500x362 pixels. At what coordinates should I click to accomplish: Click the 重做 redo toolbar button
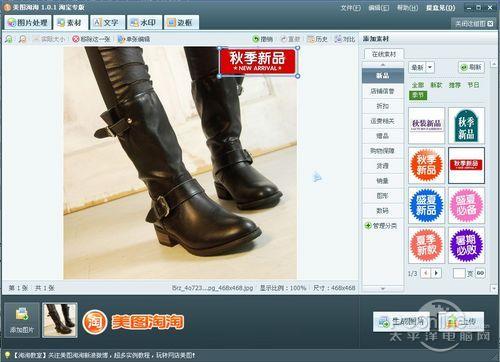(290, 39)
